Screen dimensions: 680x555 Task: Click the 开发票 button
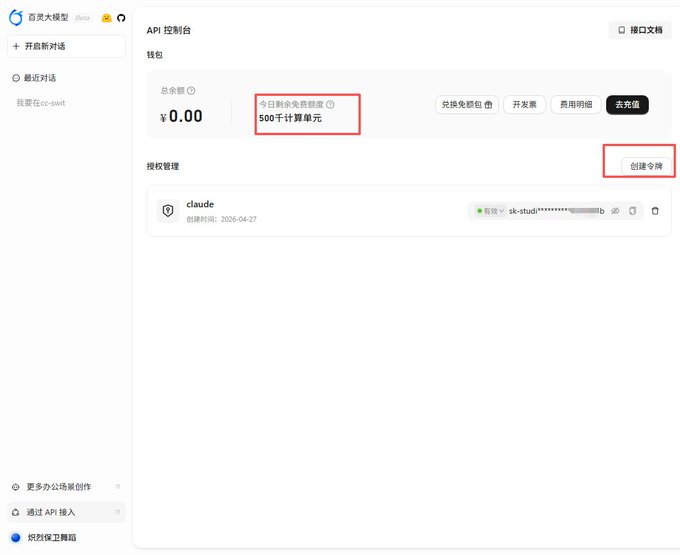(524, 104)
